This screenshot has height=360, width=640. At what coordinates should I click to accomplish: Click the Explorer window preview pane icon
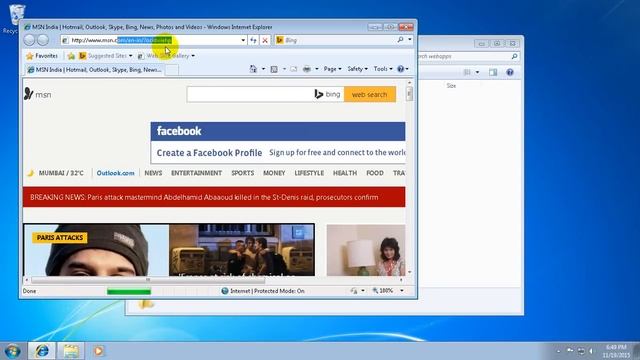click(493, 72)
